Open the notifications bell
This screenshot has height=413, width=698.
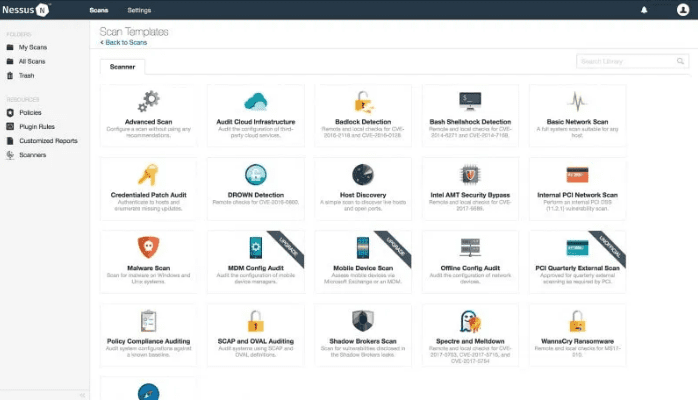644,10
